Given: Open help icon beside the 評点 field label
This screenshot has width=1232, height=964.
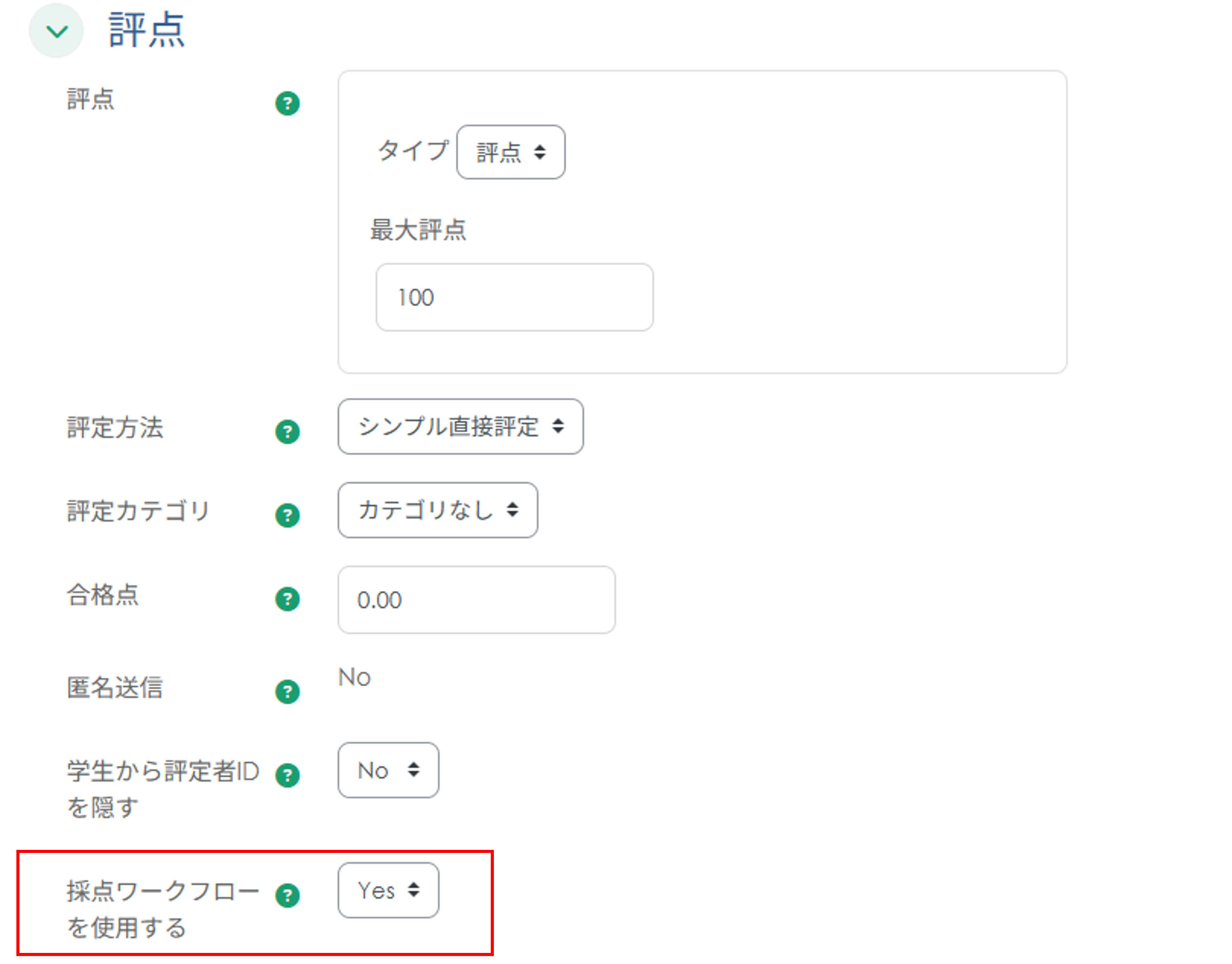Looking at the screenshot, I should tap(287, 103).
